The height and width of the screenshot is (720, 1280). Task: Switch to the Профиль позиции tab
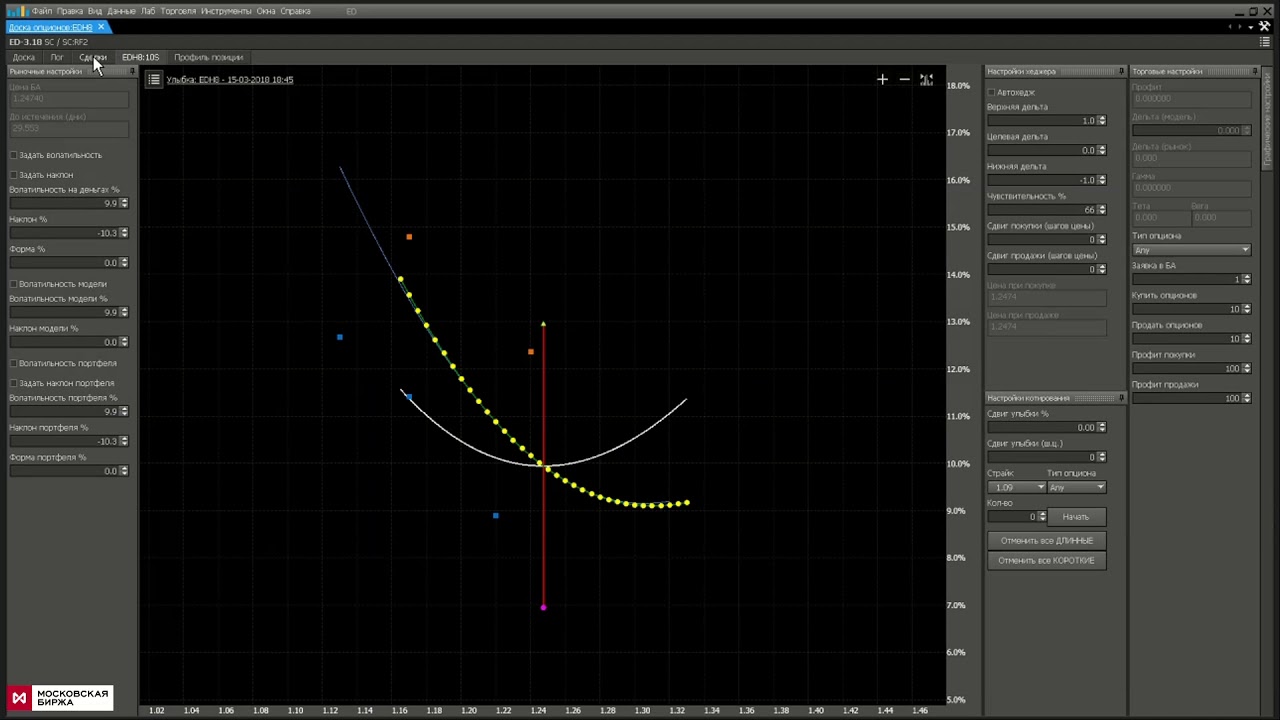(x=208, y=57)
